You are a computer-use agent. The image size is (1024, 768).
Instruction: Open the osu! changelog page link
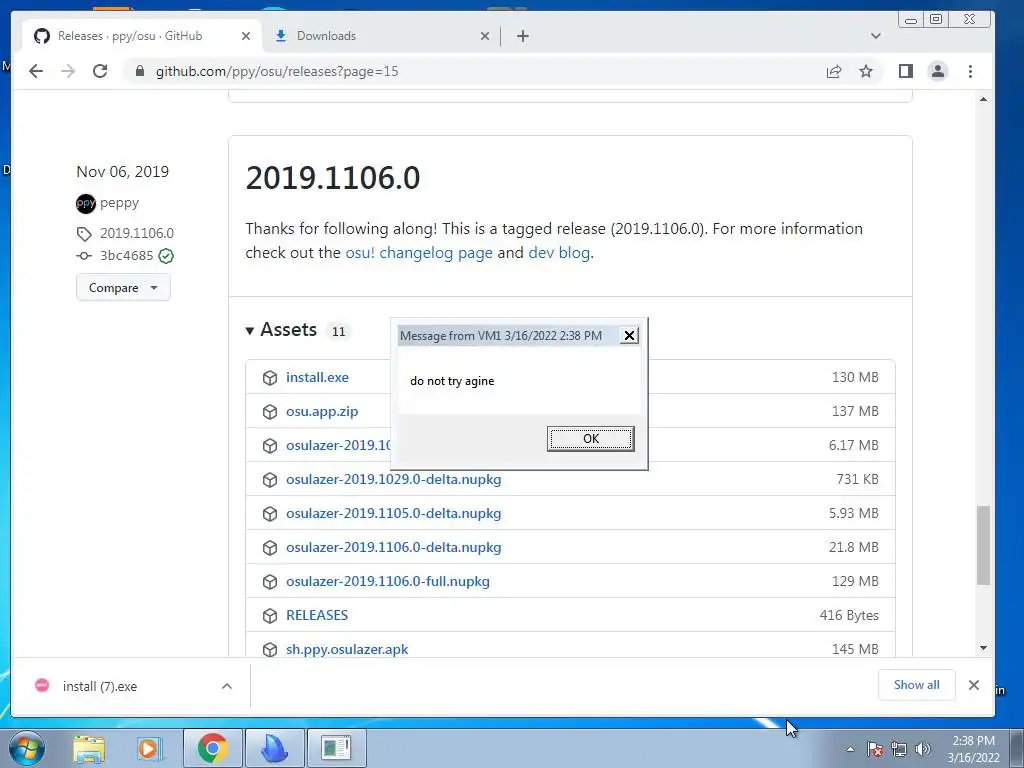419,253
